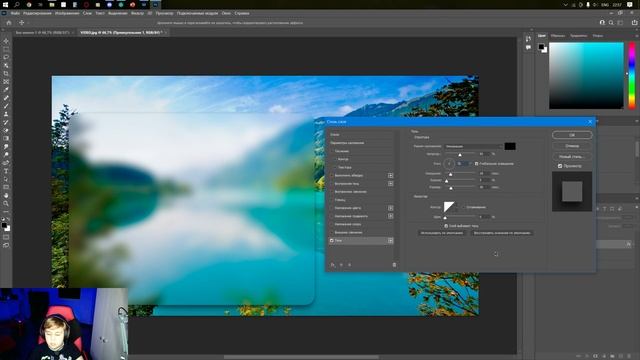Image resolution: width=640 pixels, height=360 pixels.
Task: Select the Zoom tool in the toolbar
Action: (6, 204)
